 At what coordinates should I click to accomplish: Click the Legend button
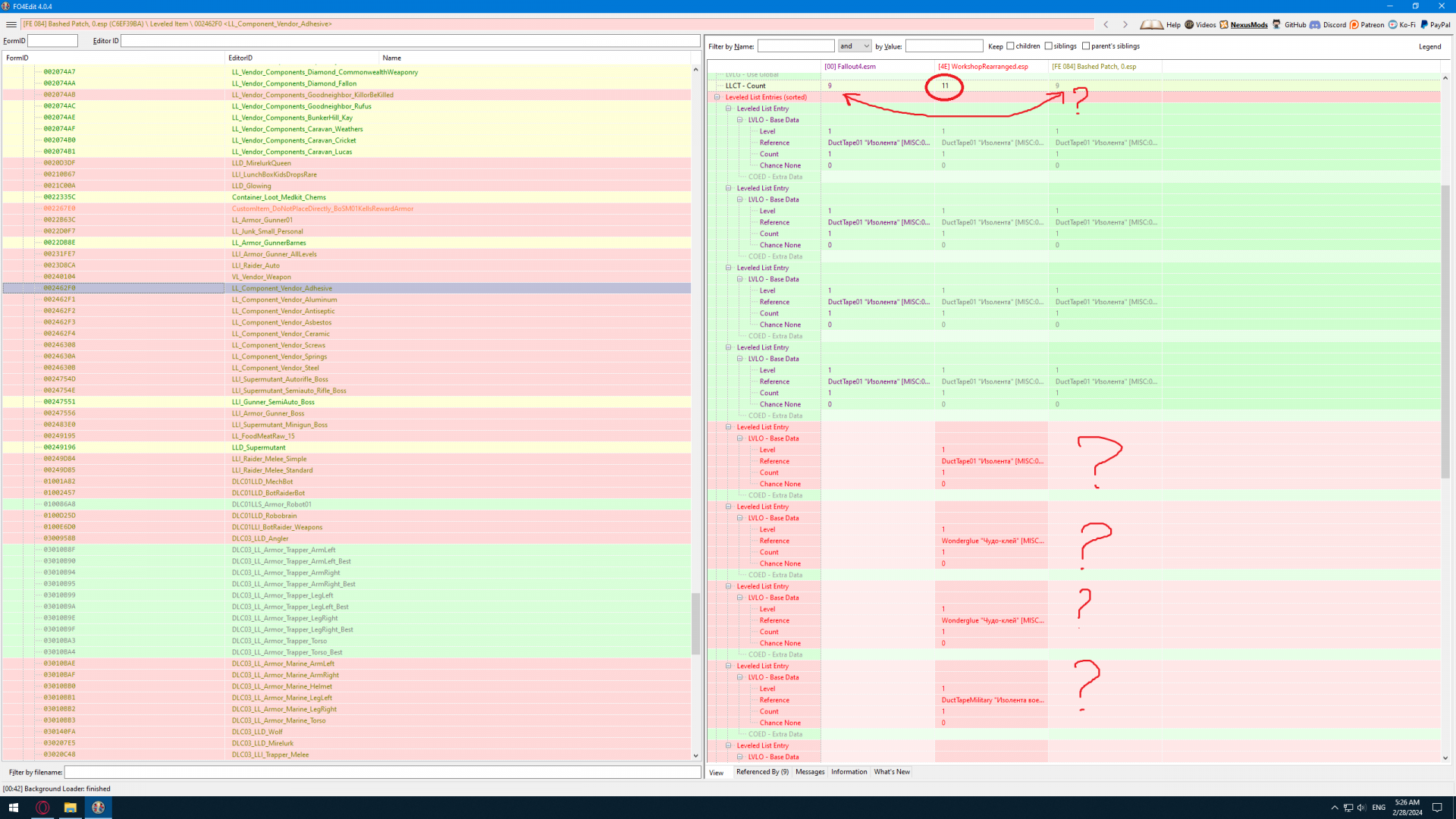pos(1429,46)
